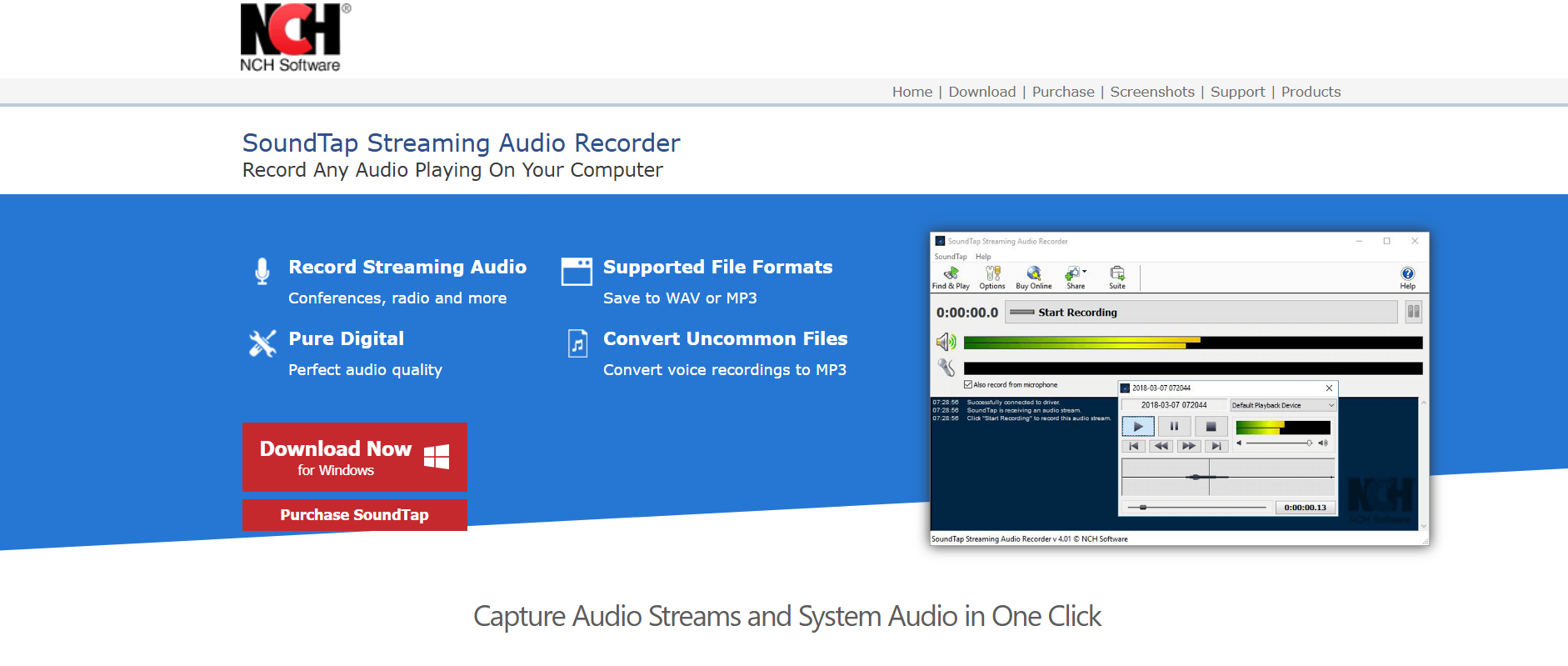1568x666 pixels.
Task: Click the microphone level icon in SoundTap
Action: (946, 367)
